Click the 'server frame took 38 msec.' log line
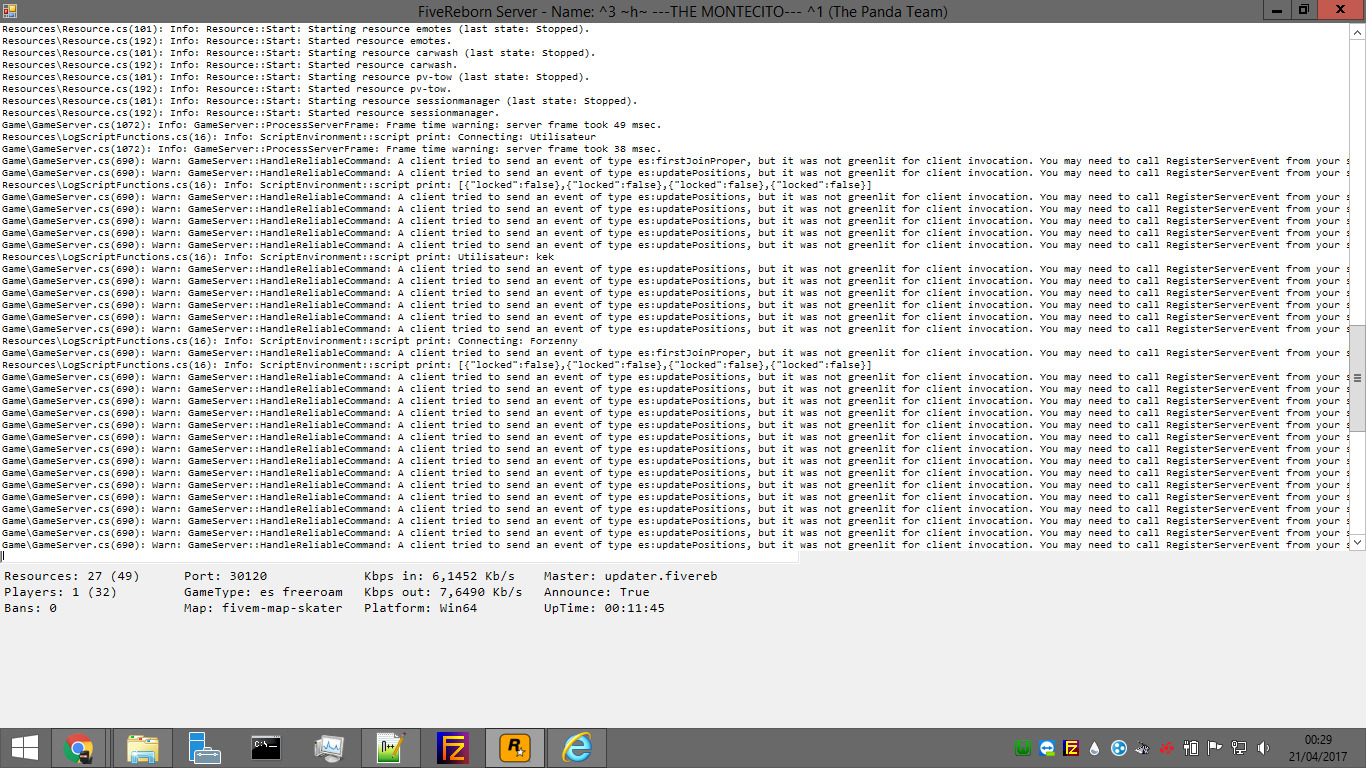1366x768 pixels. [x=332, y=149]
